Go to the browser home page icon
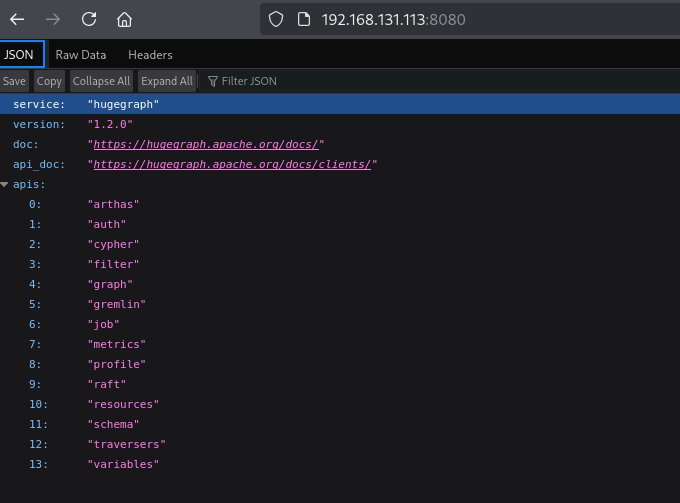The height and width of the screenshot is (503, 680). [x=124, y=19]
